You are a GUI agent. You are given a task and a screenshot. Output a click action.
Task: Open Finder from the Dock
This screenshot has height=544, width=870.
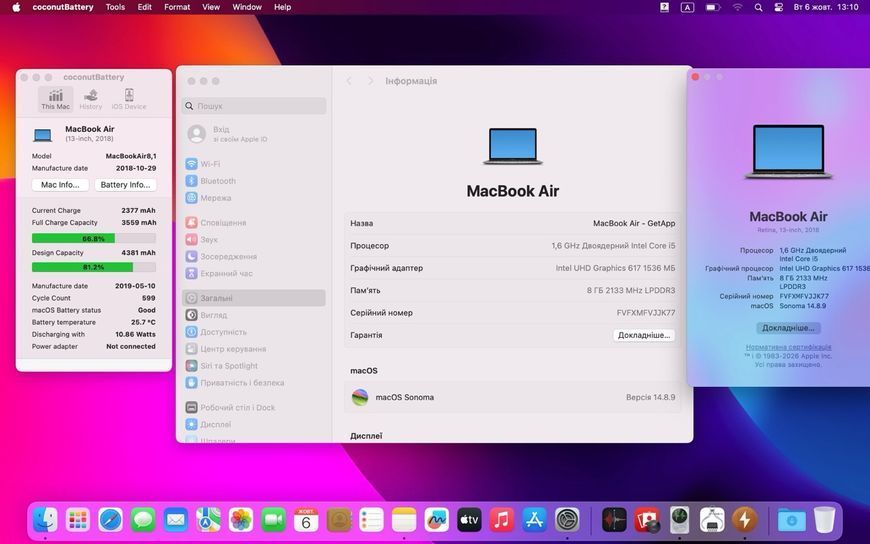pyautogui.click(x=45, y=520)
